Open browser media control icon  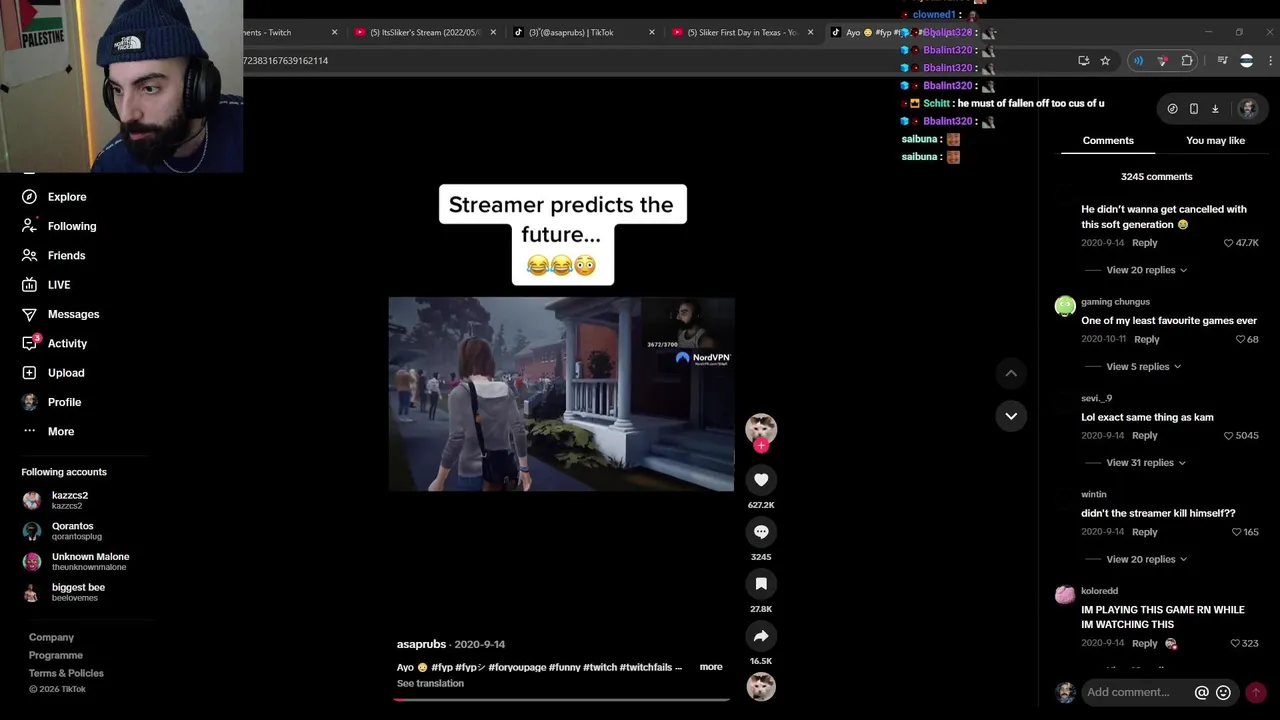(x=1222, y=61)
